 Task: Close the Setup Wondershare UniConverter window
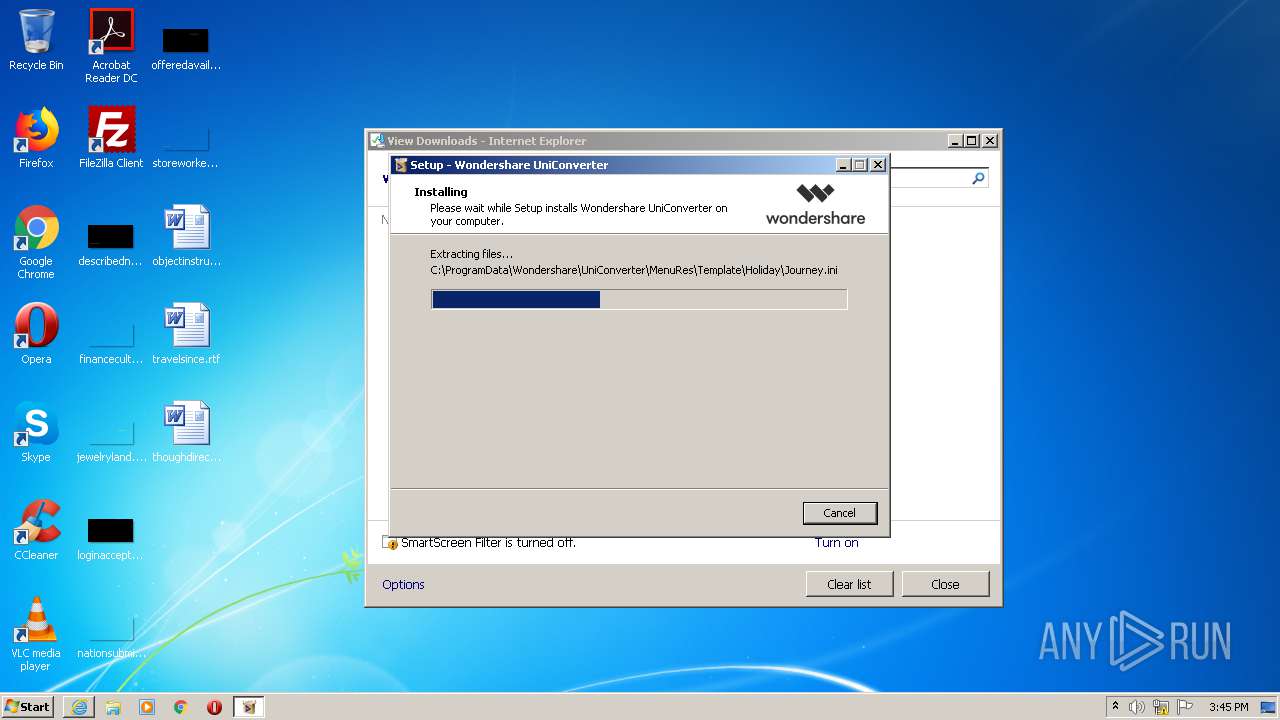[x=877, y=165]
